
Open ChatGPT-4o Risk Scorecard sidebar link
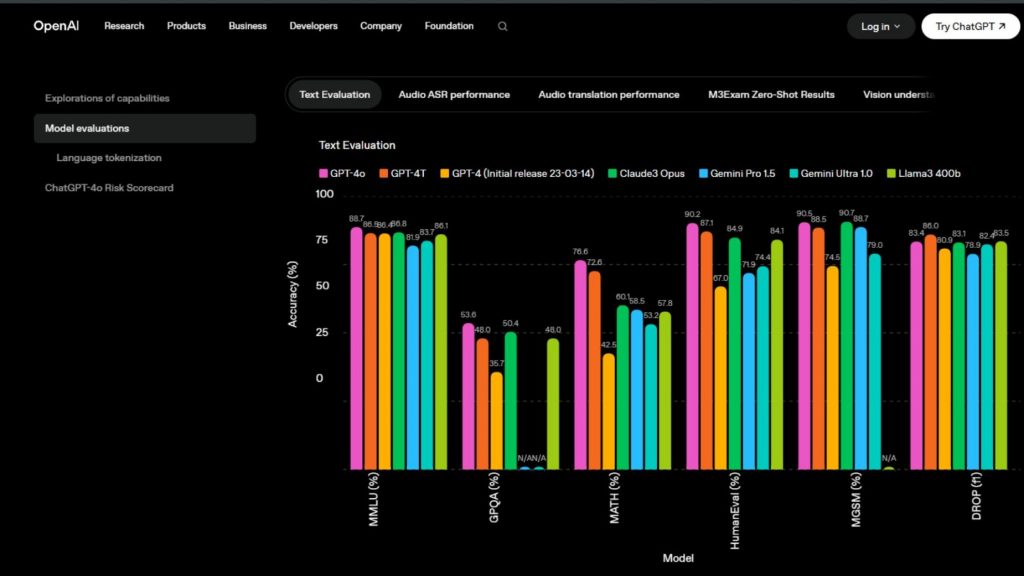coord(109,188)
